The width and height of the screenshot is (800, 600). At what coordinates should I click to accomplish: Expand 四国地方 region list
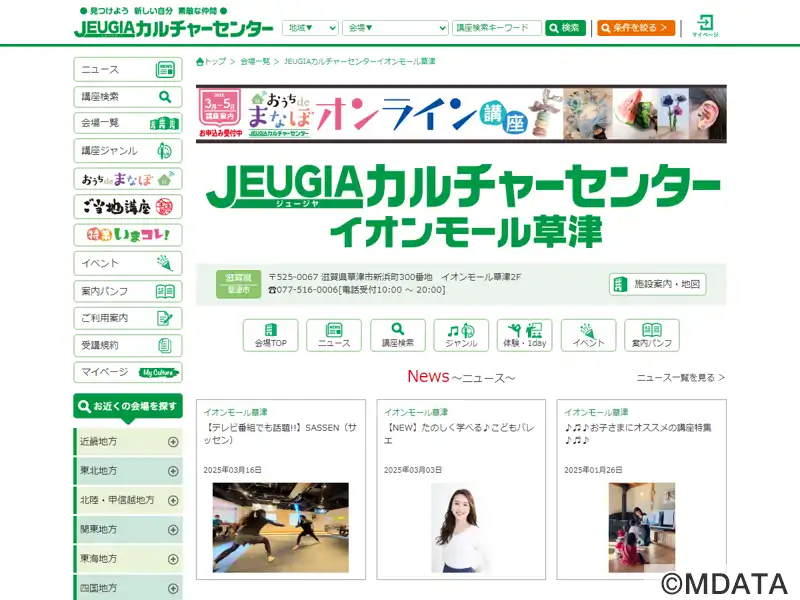[x=128, y=588]
